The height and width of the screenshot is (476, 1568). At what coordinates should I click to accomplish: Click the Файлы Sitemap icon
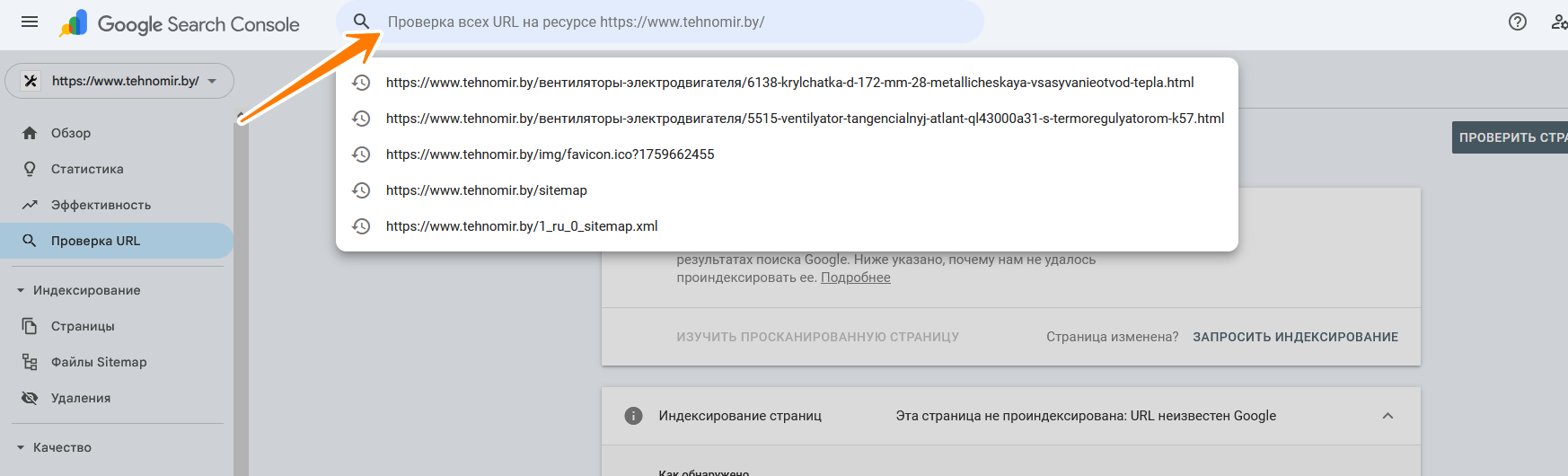30,362
